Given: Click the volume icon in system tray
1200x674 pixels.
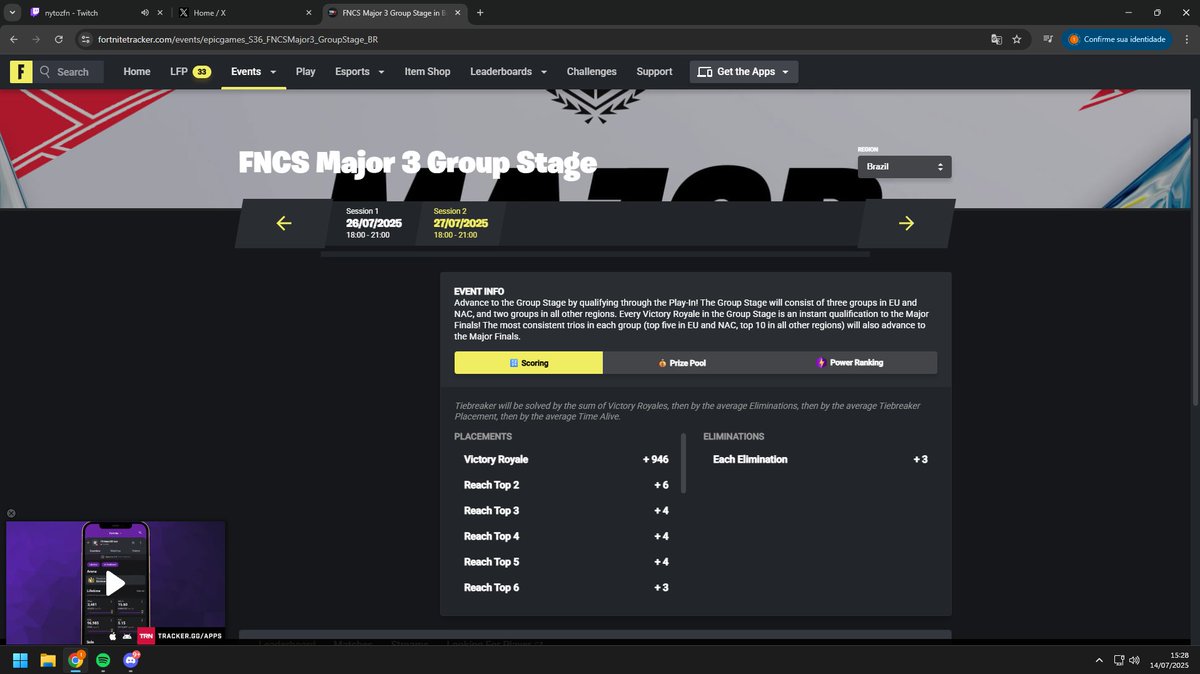Looking at the screenshot, I should coord(1134,660).
